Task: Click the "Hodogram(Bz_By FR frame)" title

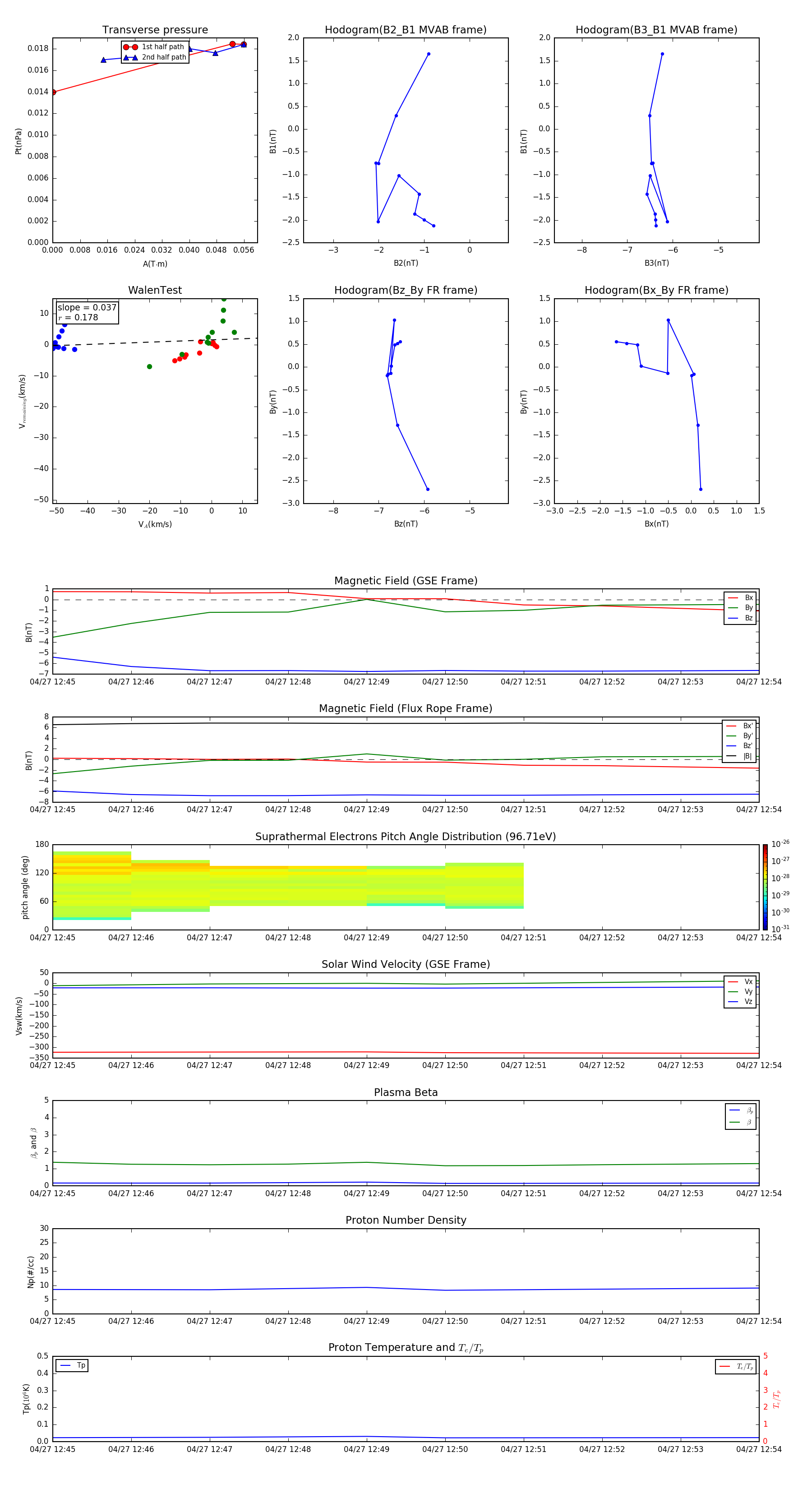Action: [406, 290]
